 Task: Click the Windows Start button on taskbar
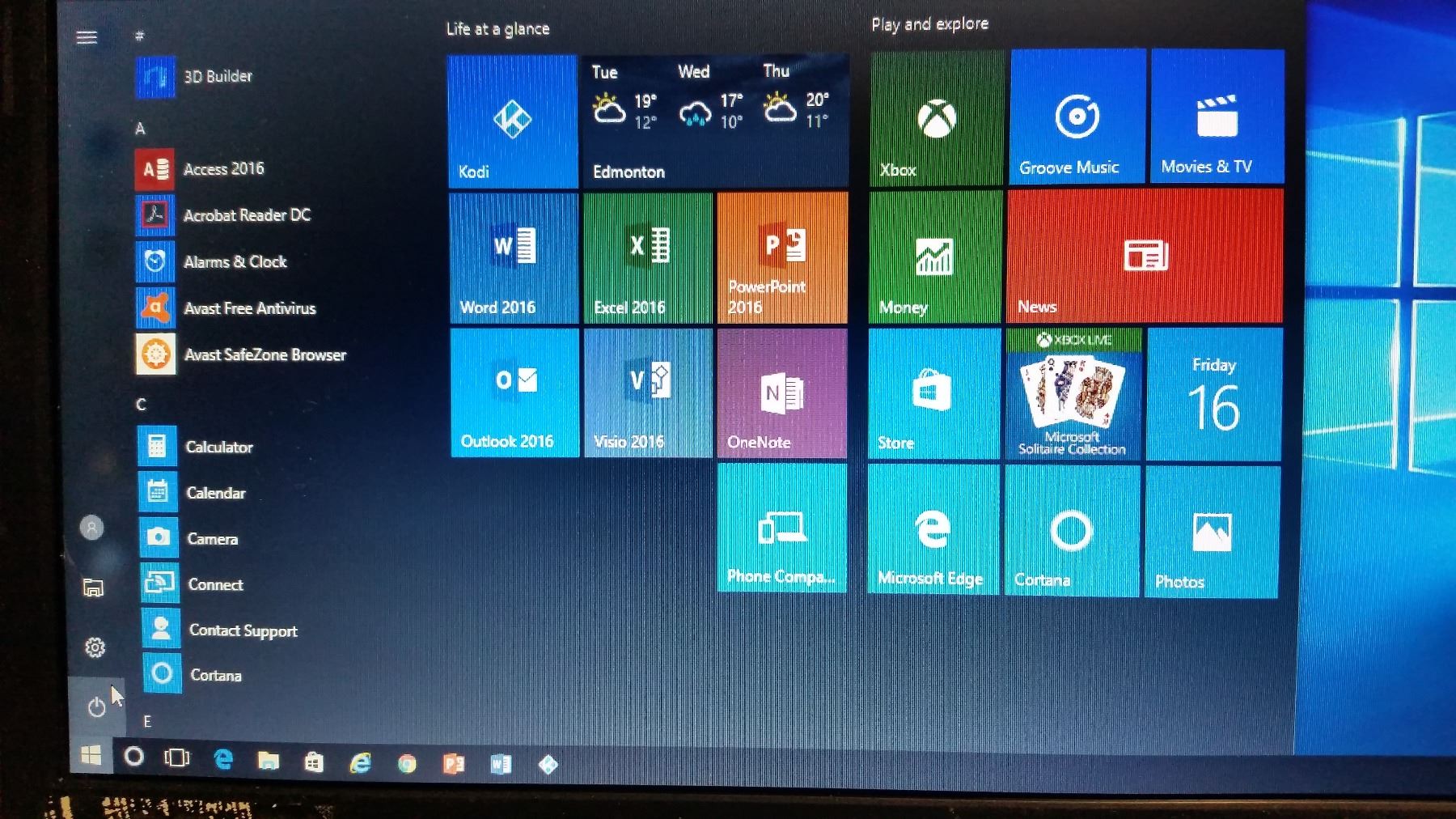click(x=91, y=756)
